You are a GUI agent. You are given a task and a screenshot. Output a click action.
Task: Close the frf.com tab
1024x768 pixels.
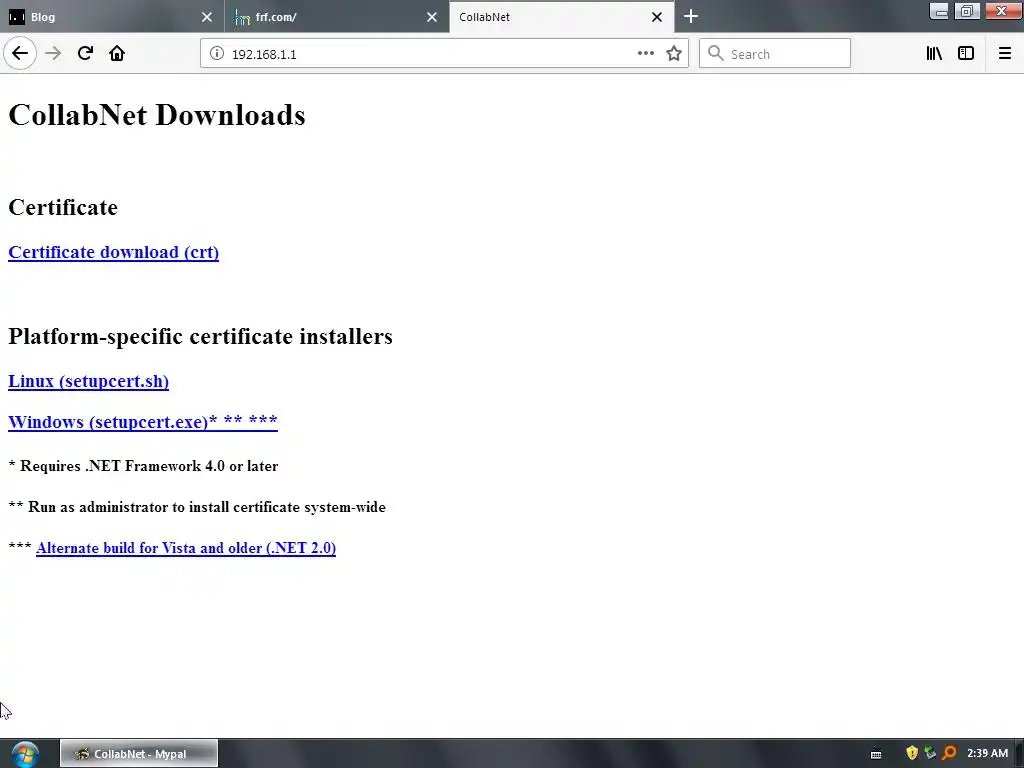(432, 17)
